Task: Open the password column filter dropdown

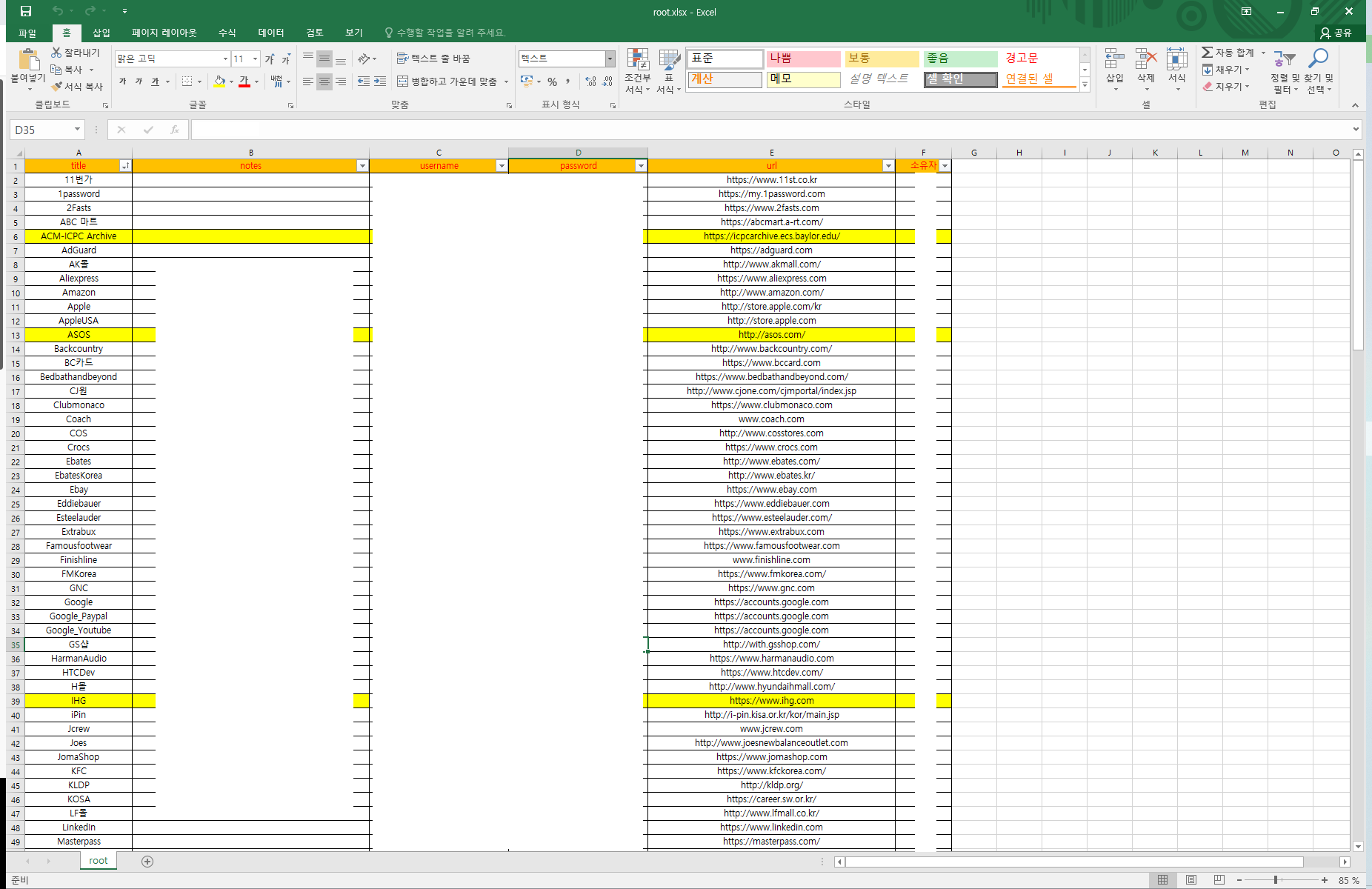Action: [x=641, y=166]
